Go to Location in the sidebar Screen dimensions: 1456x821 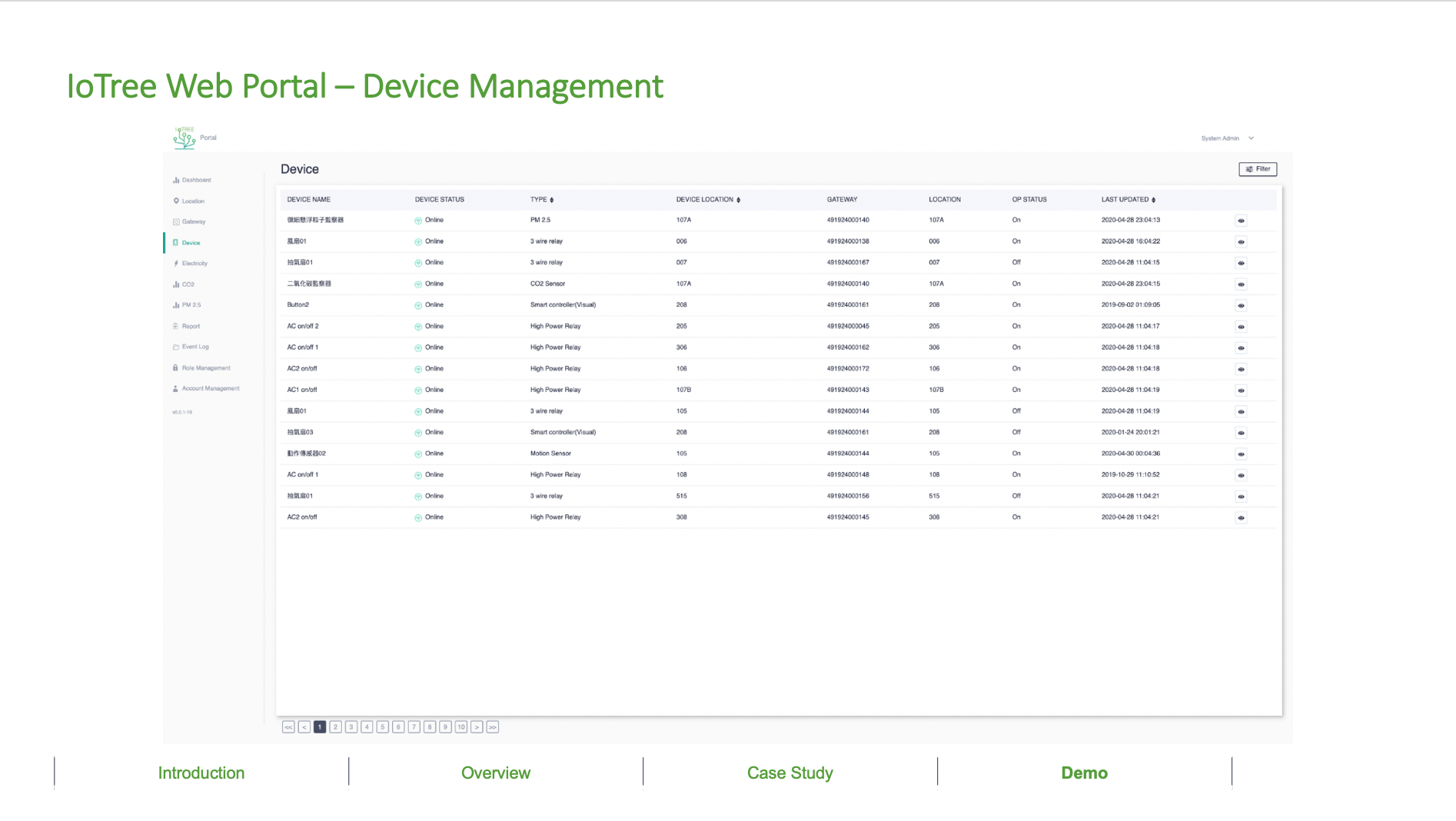pos(189,201)
